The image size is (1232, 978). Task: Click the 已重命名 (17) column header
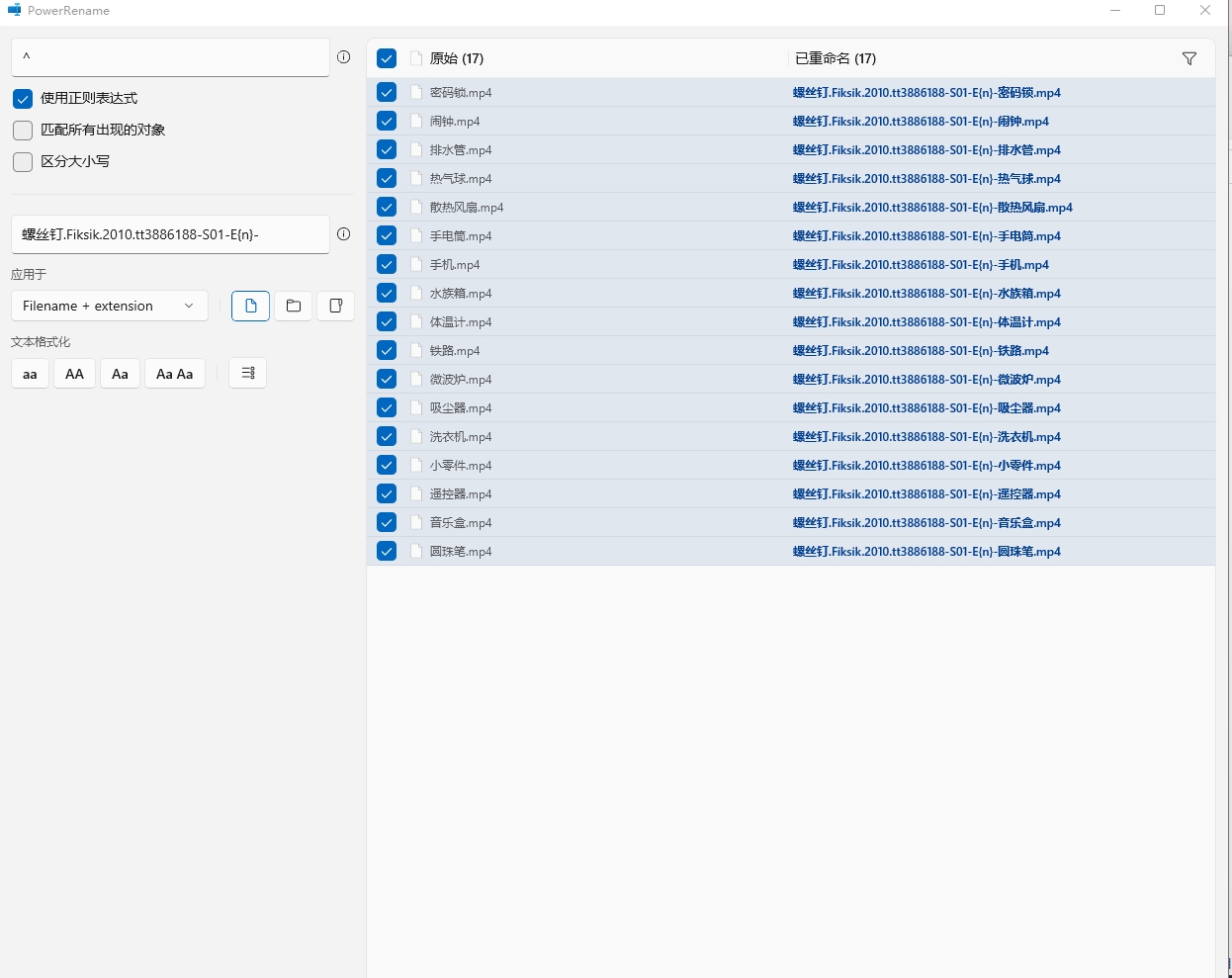point(836,58)
